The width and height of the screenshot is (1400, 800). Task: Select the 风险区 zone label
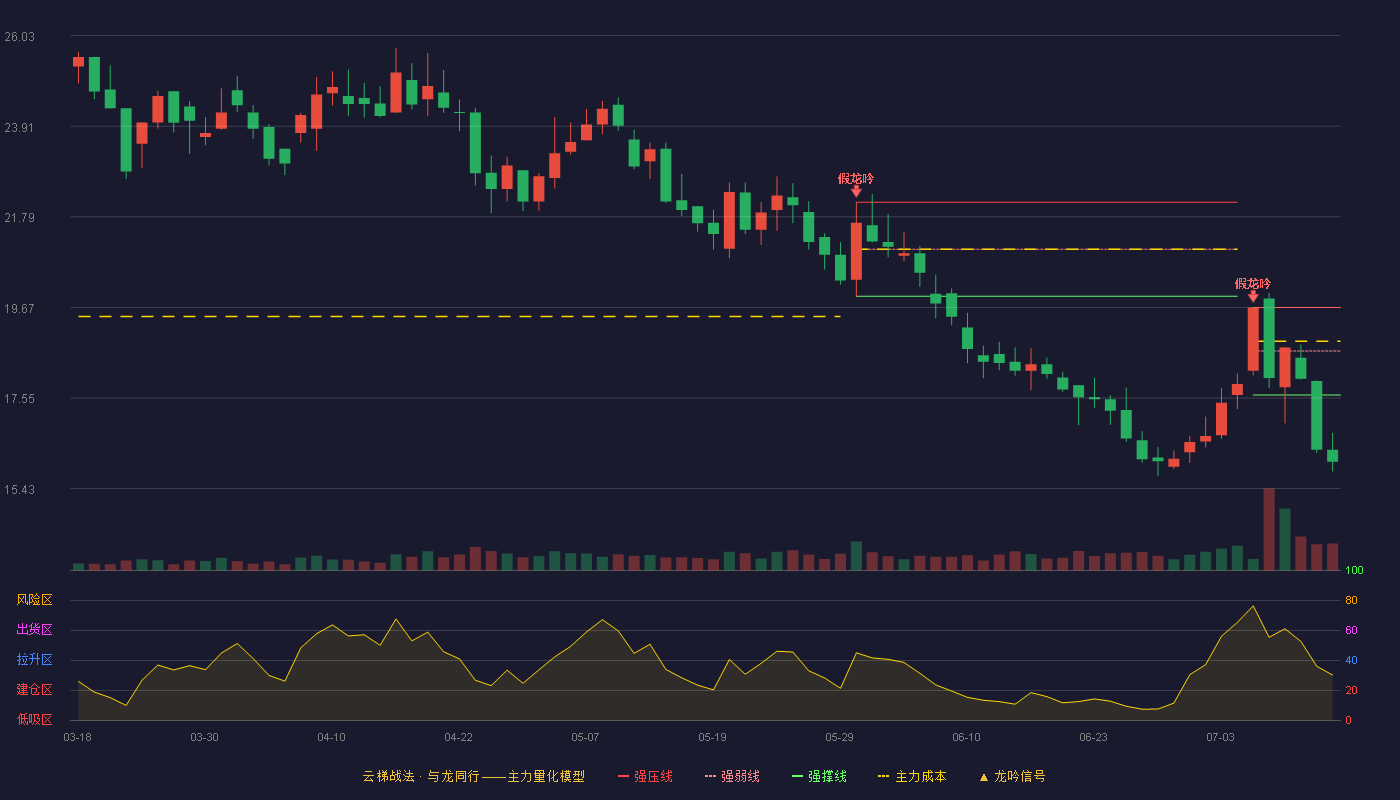point(35,600)
